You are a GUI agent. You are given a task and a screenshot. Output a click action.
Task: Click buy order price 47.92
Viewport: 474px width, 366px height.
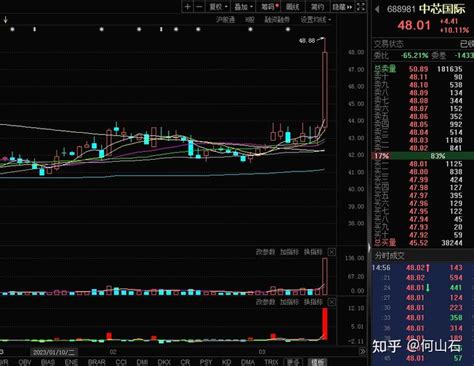tap(418, 235)
